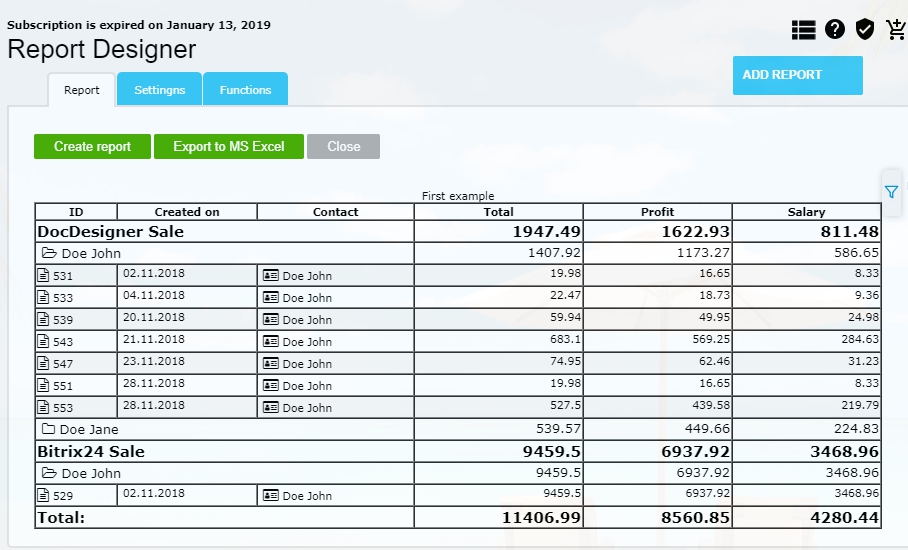Click the Contact column header
Screen dimensions: 908x550
click(335, 212)
